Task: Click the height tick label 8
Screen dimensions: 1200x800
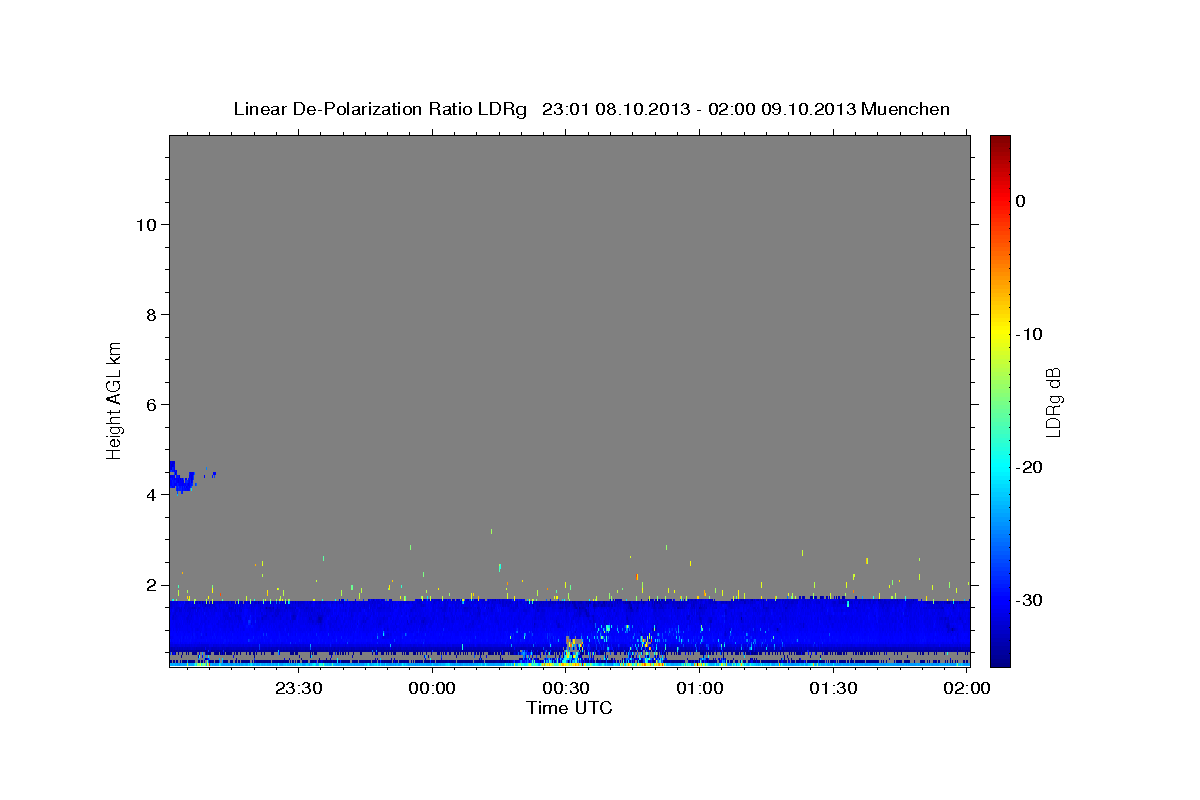Action: 150,314
